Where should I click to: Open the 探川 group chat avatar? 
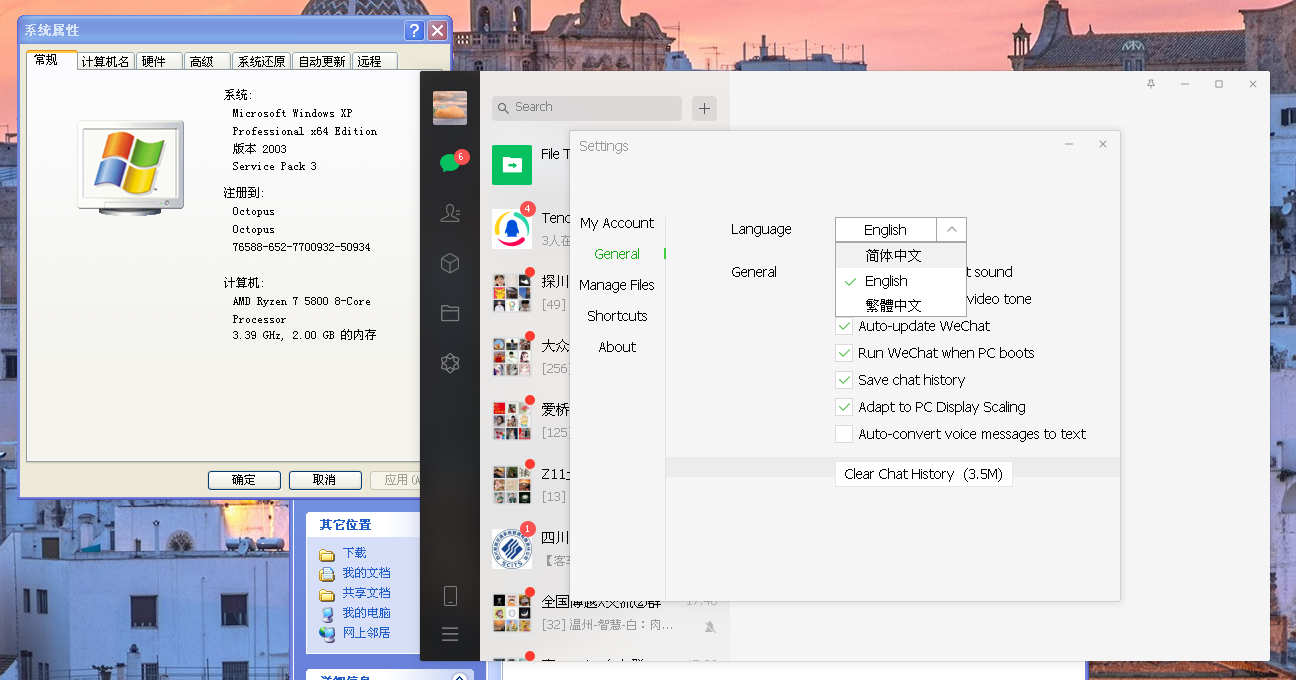[x=512, y=293]
